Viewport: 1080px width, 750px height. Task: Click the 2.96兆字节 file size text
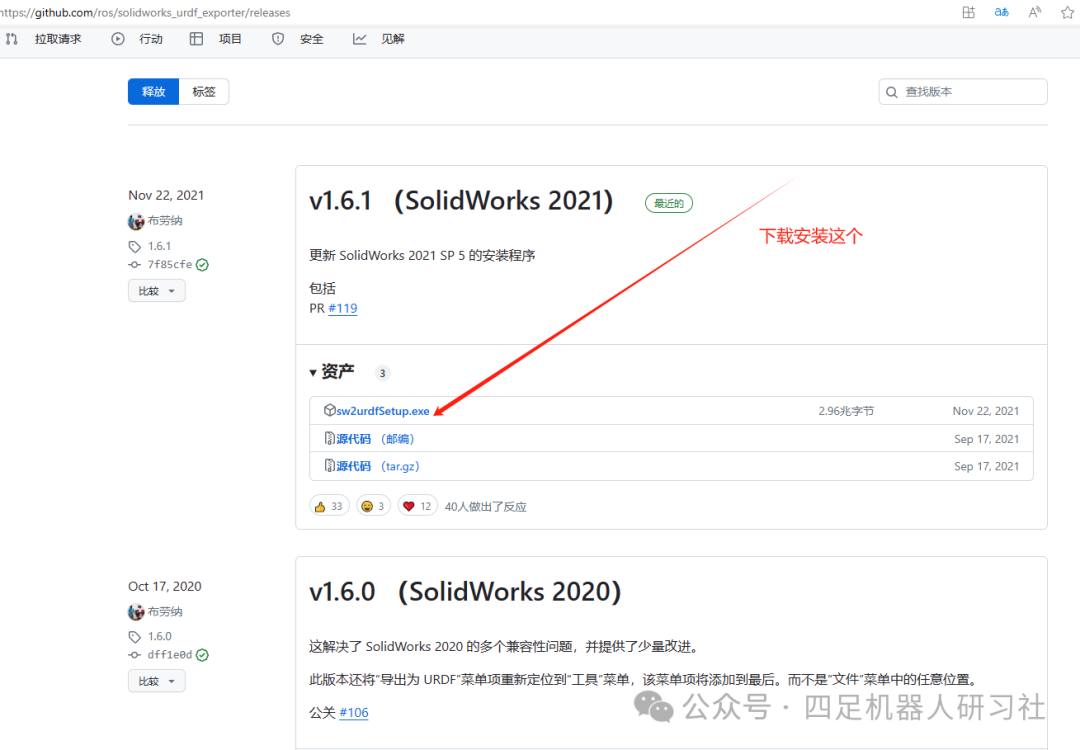[847, 411]
